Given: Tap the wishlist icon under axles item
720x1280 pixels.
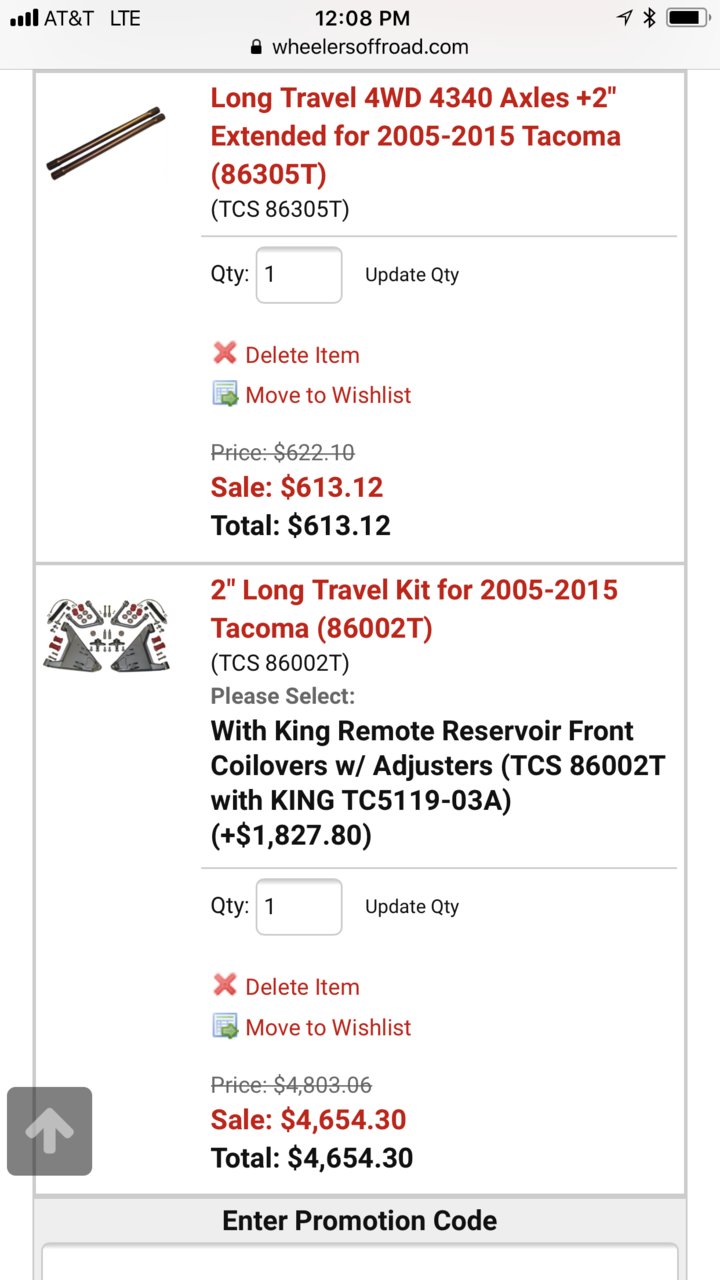Looking at the screenshot, I should click(x=225, y=394).
